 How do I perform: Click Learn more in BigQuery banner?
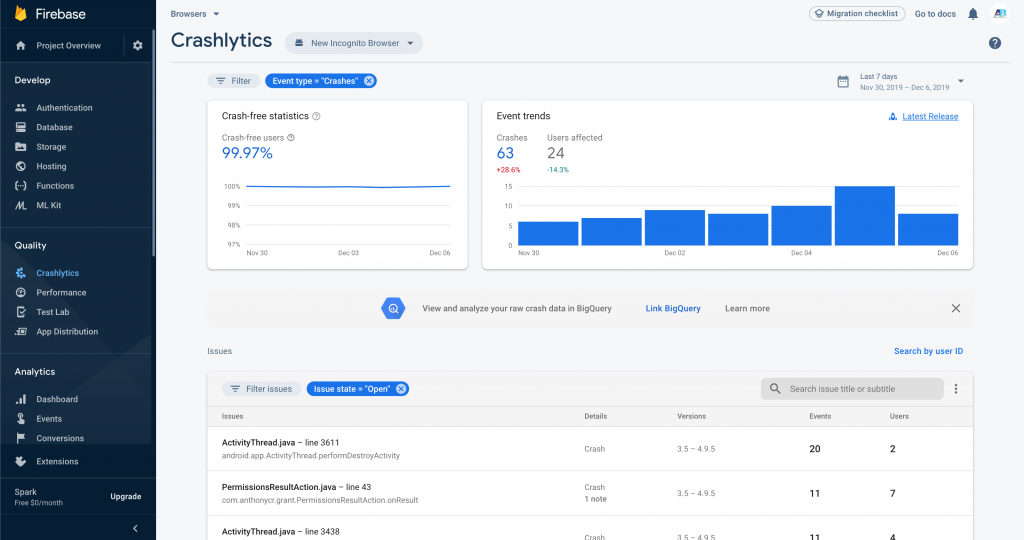click(747, 308)
